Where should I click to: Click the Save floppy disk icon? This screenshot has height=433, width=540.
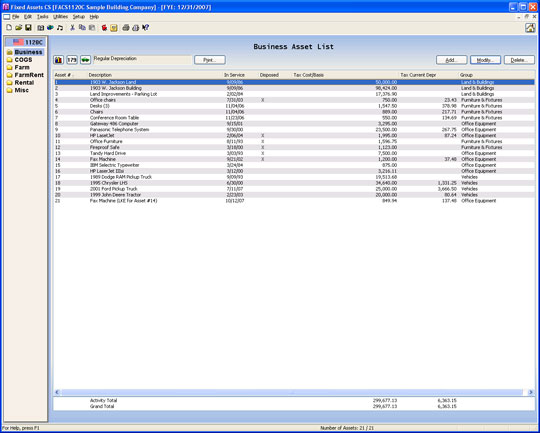28,28
